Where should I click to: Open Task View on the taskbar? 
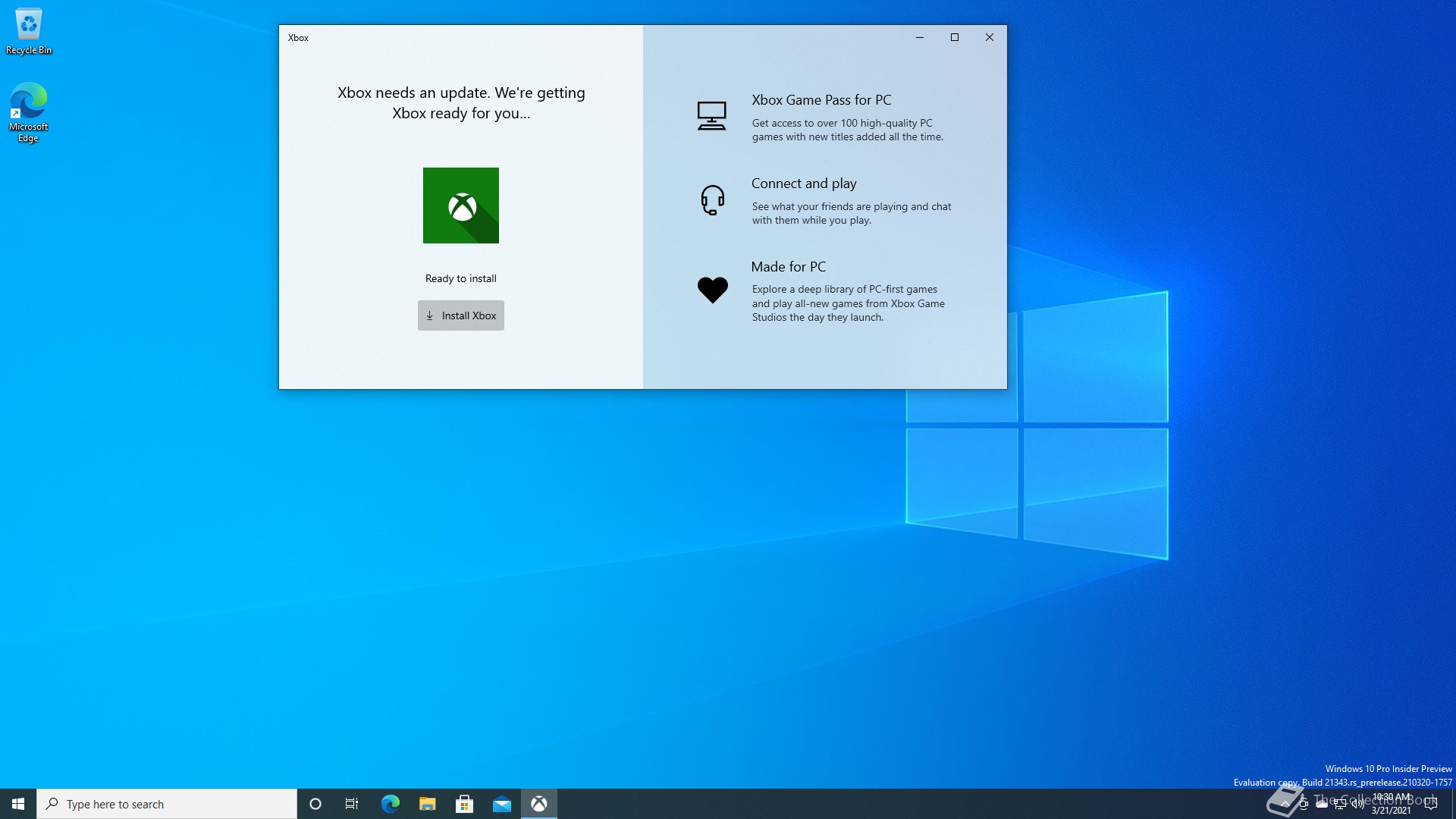352,804
